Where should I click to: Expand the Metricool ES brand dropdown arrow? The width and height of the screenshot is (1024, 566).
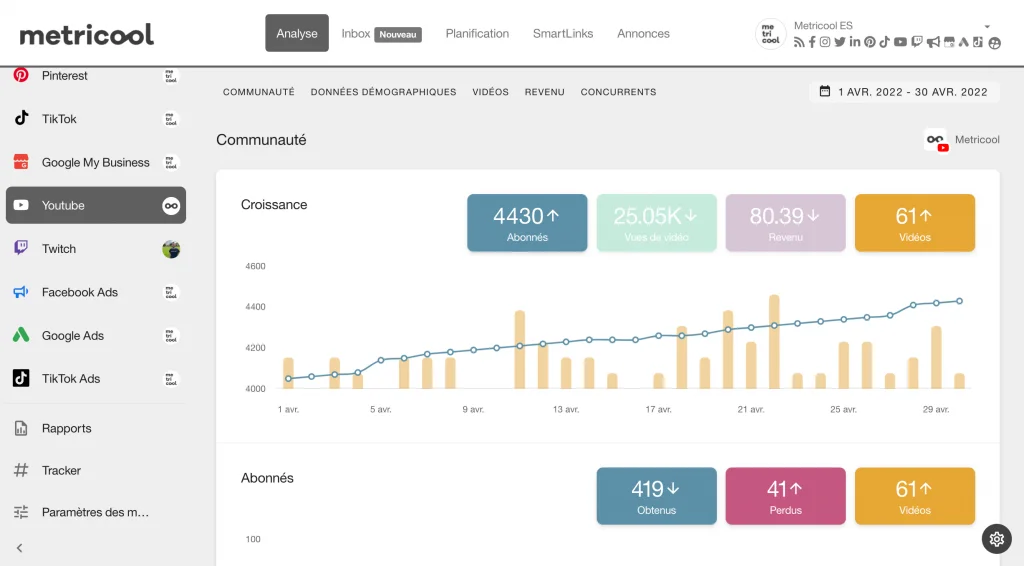(x=987, y=27)
